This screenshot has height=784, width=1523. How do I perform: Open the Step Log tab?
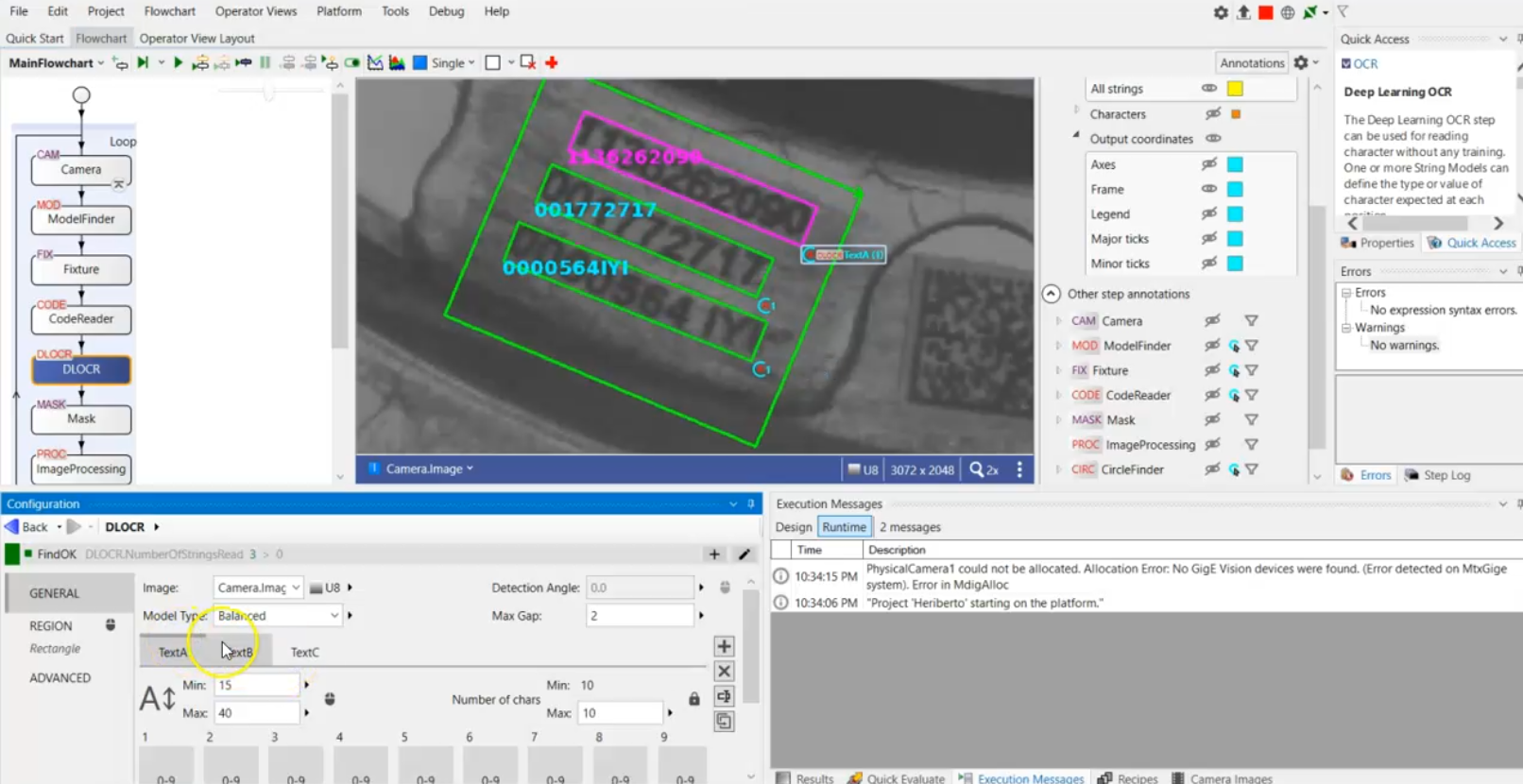1438,475
